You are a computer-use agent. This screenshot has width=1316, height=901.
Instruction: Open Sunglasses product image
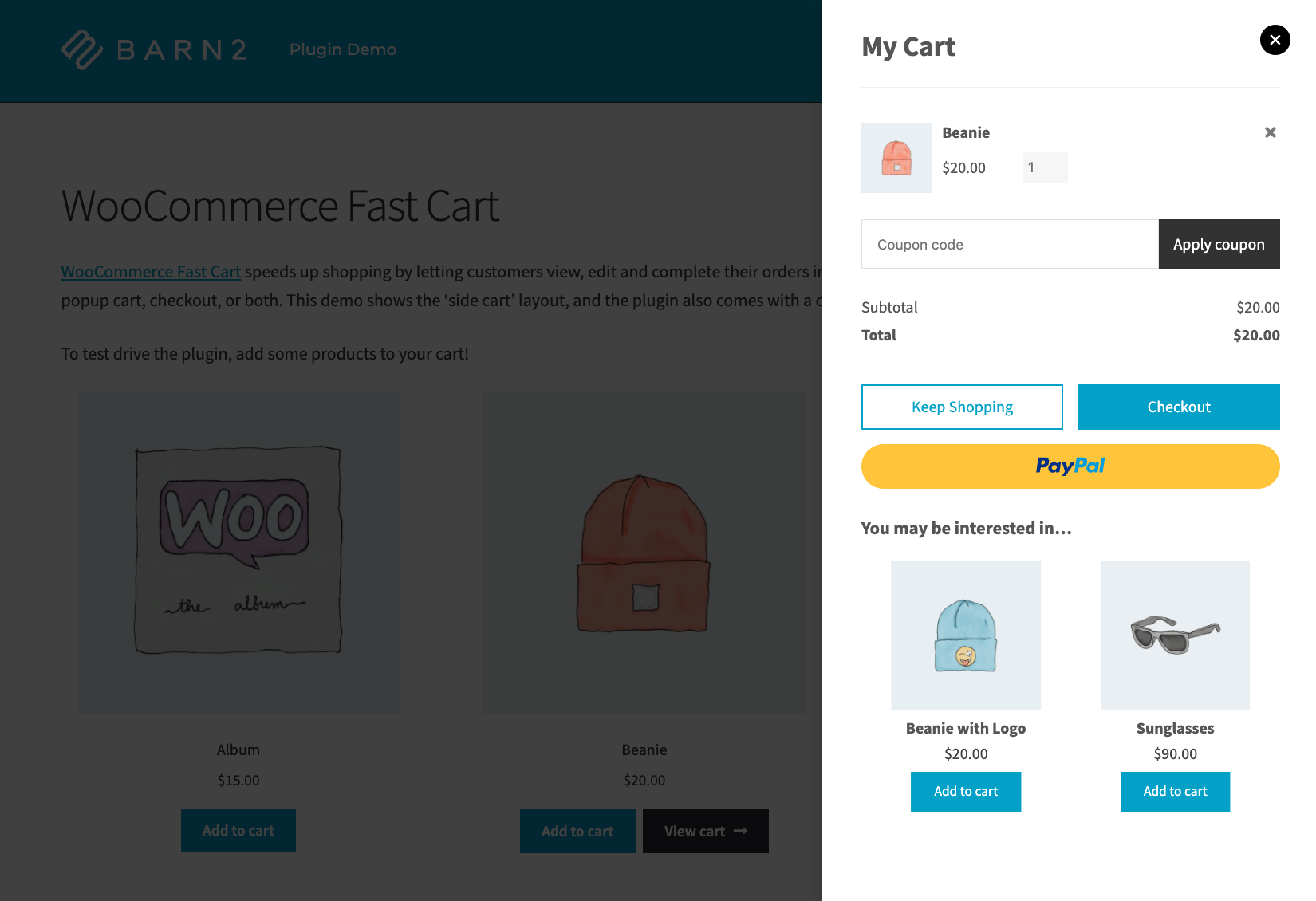1175,635
